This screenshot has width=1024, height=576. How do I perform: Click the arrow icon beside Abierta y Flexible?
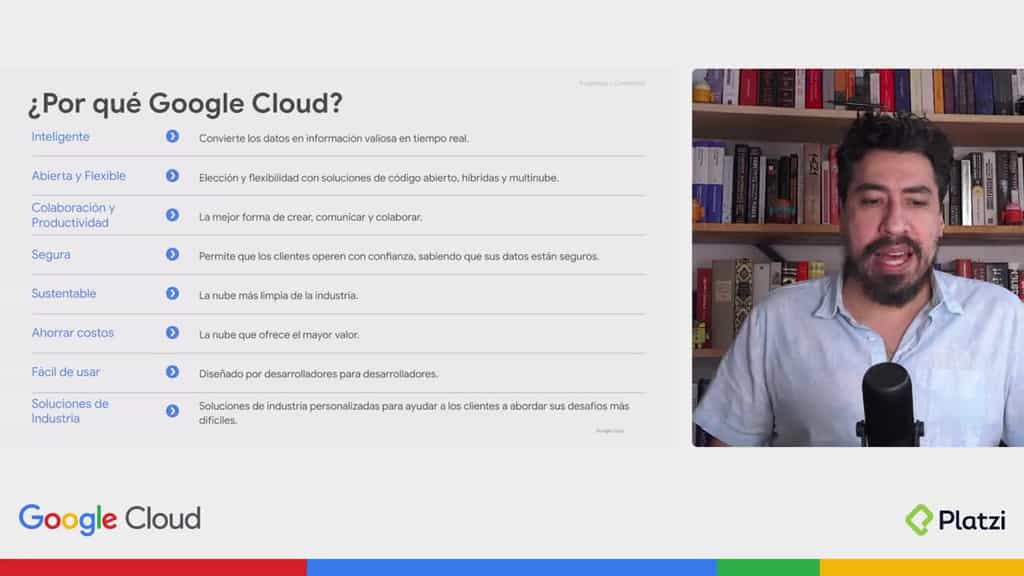172,176
